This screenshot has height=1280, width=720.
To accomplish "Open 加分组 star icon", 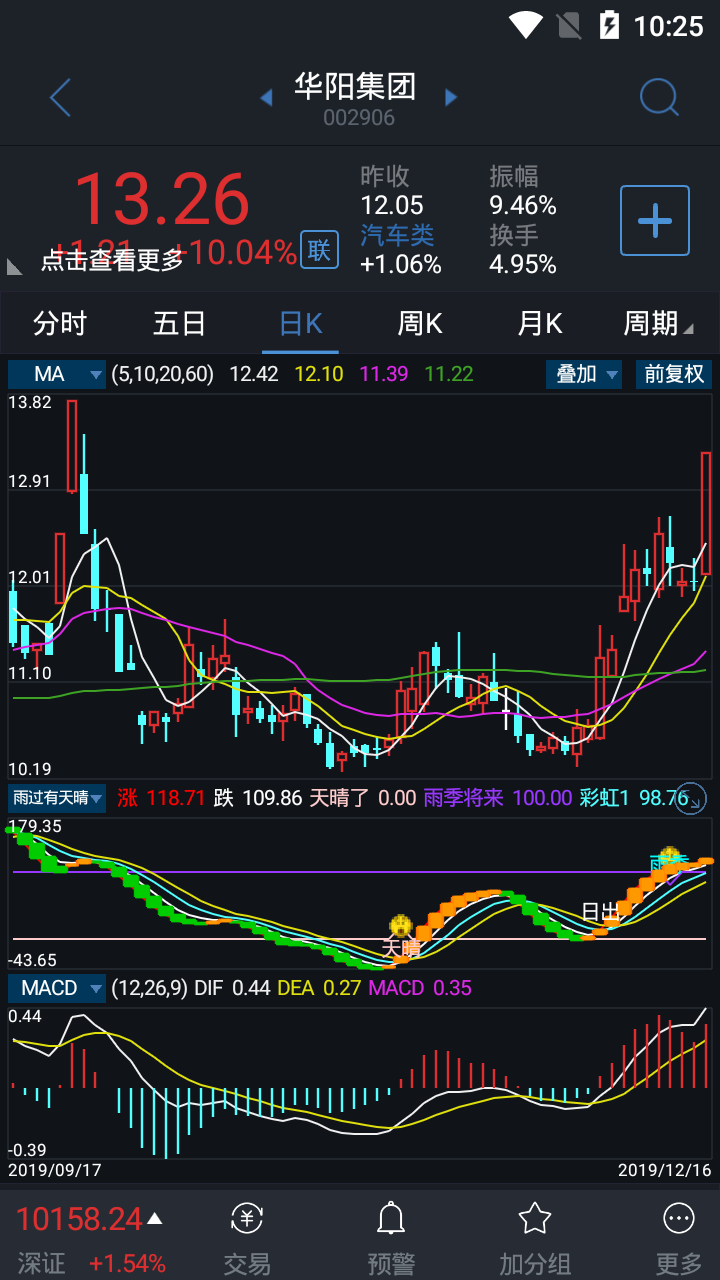I will click(x=535, y=1219).
